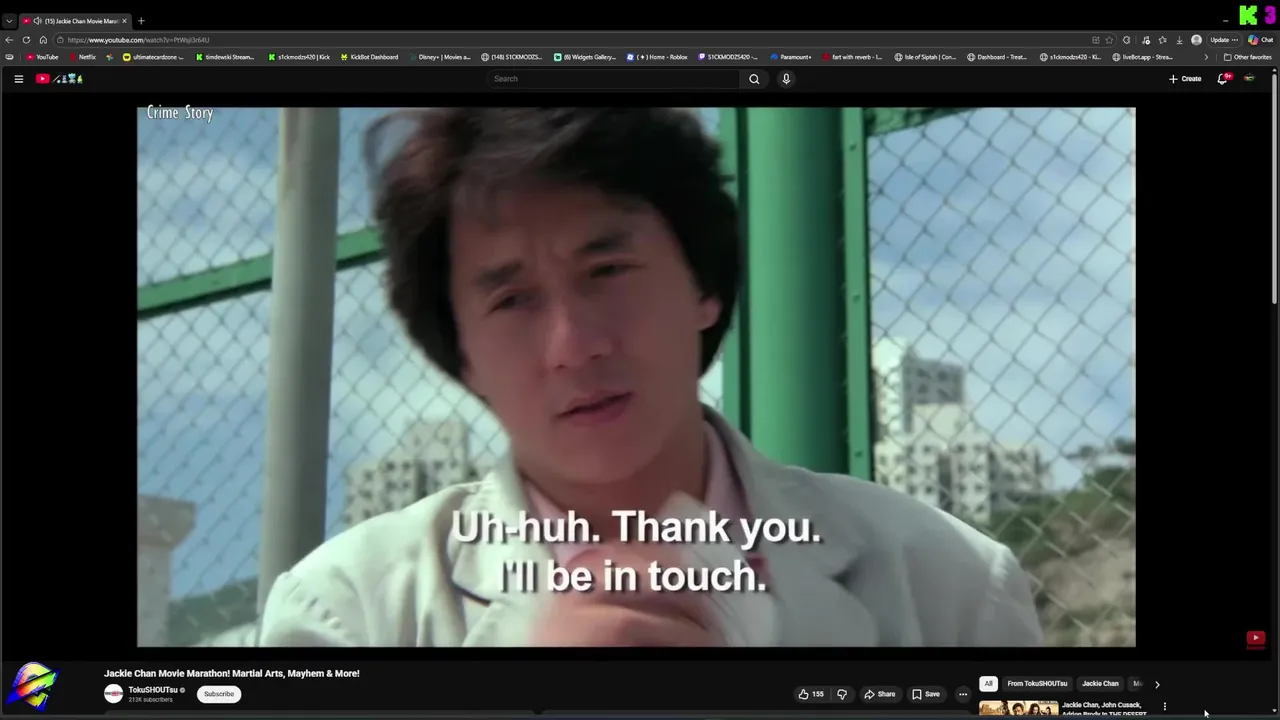Open the Widgets Gallery bookmark
The width and height of the screenshot is (1280, 720).
click(585, 57)
